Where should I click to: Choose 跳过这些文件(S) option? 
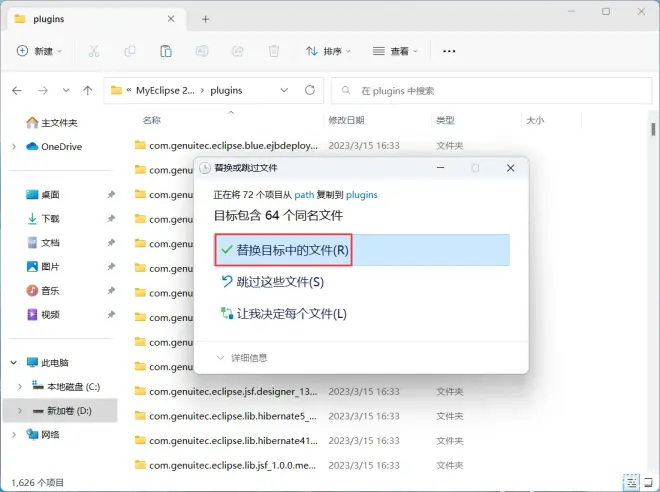coord(272,282)
